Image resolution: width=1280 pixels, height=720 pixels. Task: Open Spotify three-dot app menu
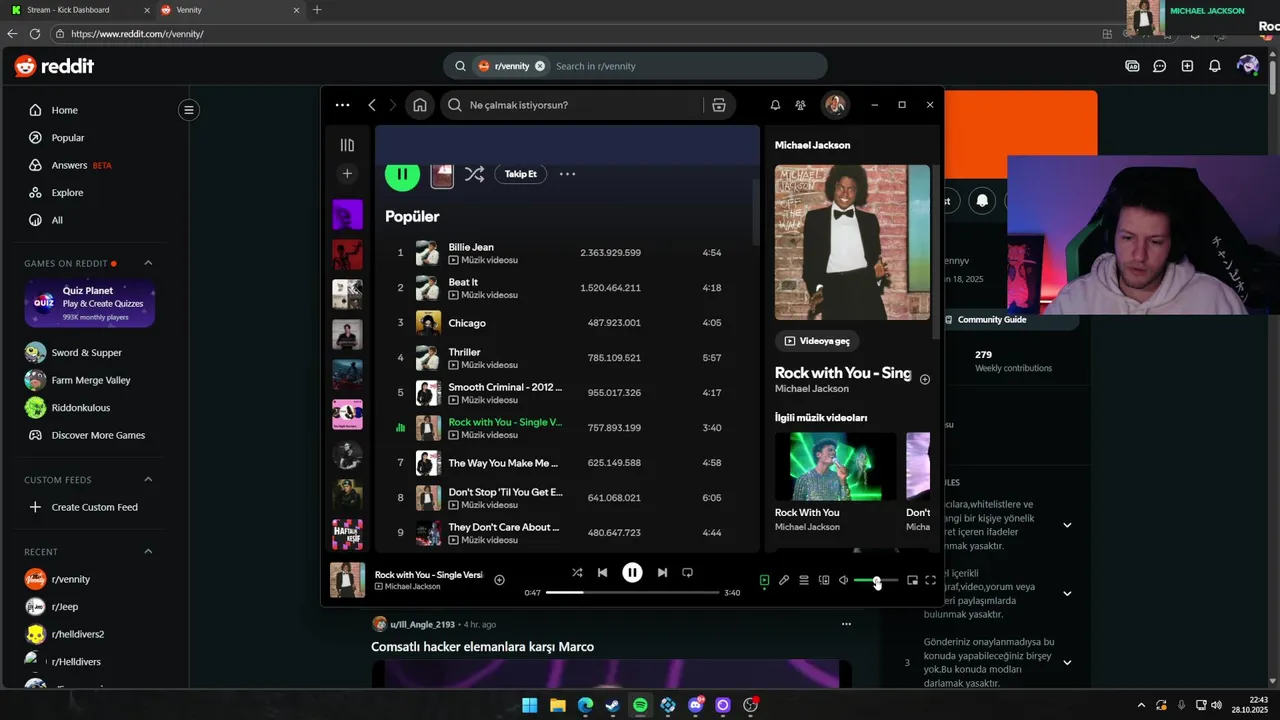342,105
